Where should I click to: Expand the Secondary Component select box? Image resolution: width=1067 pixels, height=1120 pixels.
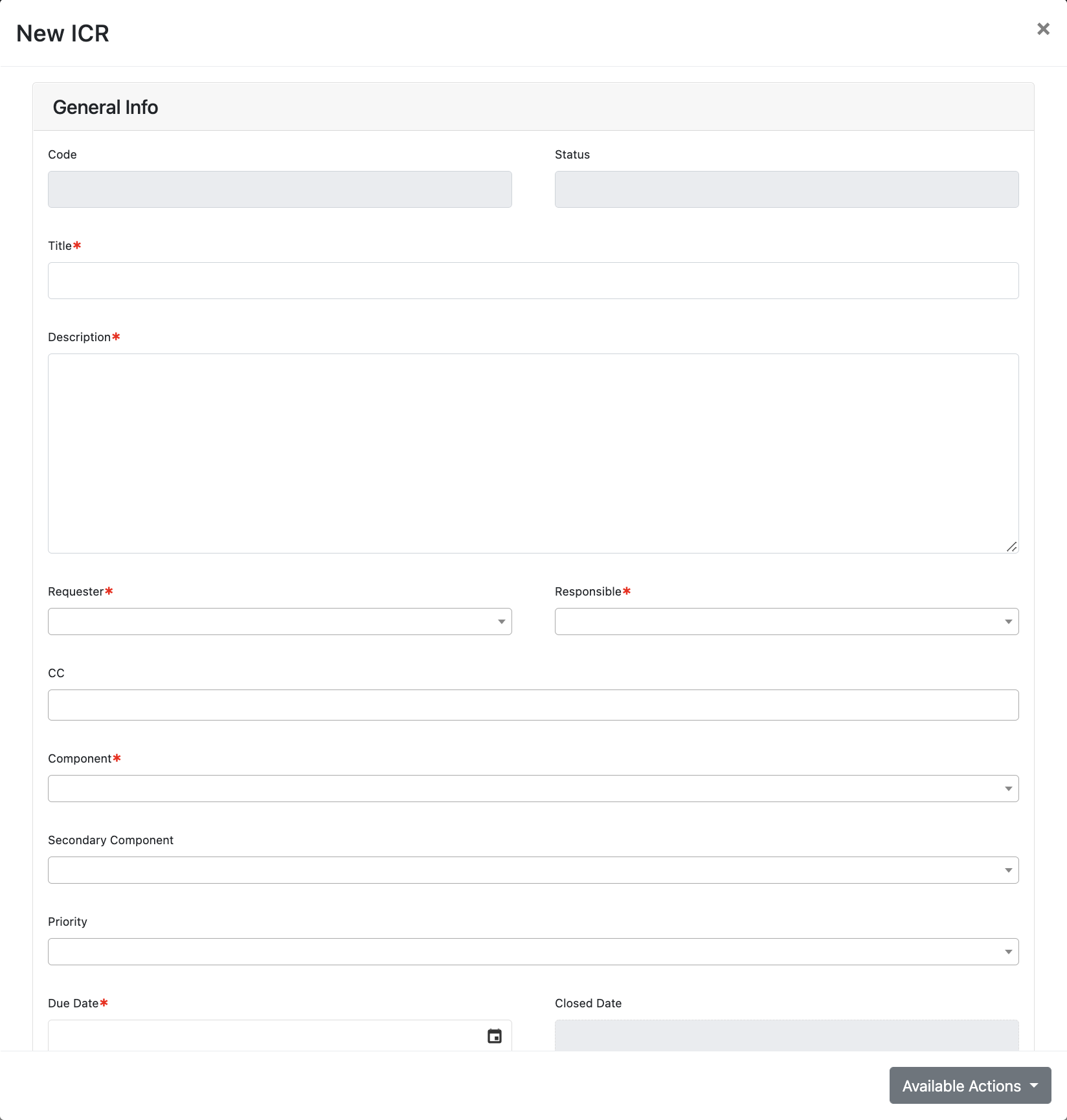pyautogui.click(x=533, y=870)
